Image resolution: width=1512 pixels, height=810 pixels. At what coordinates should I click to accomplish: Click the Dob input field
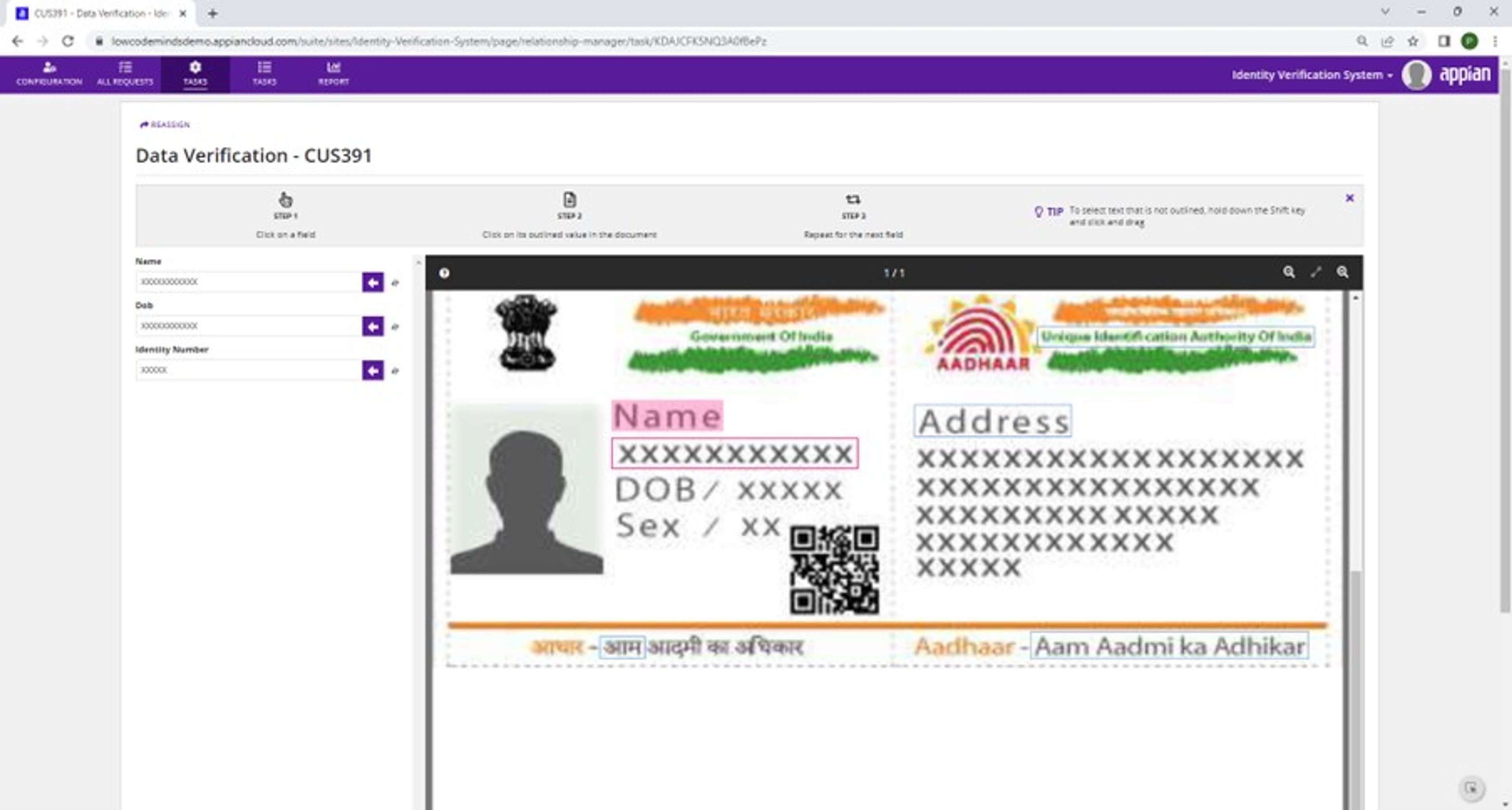(x=249, y=326)
